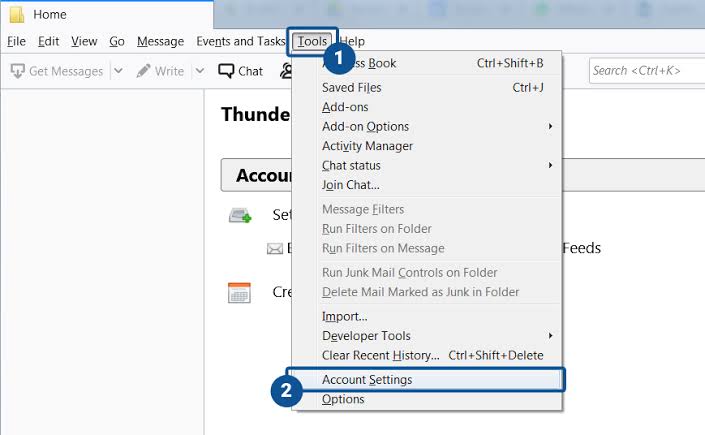Select the Add-on Options menu entry

427,126
